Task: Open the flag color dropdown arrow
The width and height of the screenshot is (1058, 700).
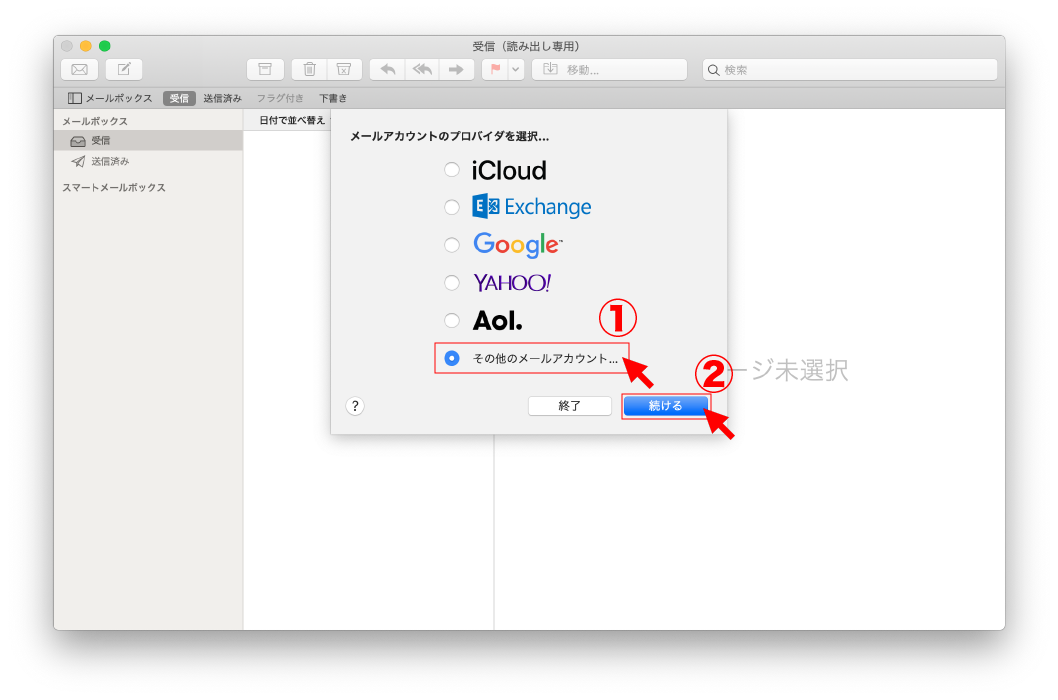Action: point(516,69)
